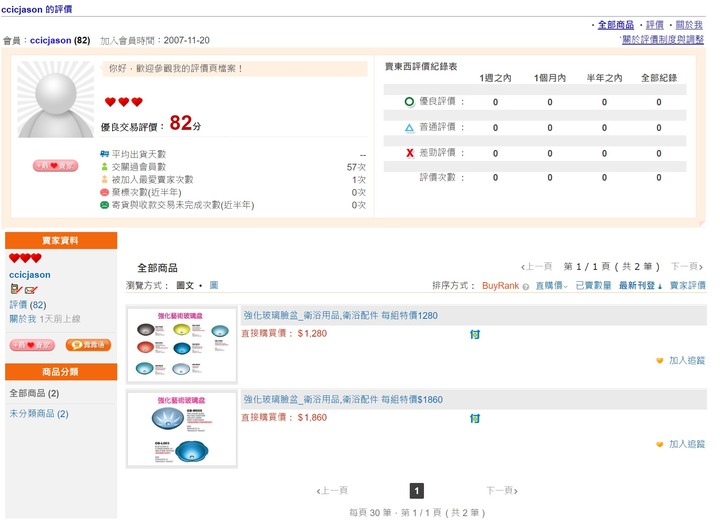
Task: Click the pink favorite-seller button in seller sidebar
Action: [32, 345]
